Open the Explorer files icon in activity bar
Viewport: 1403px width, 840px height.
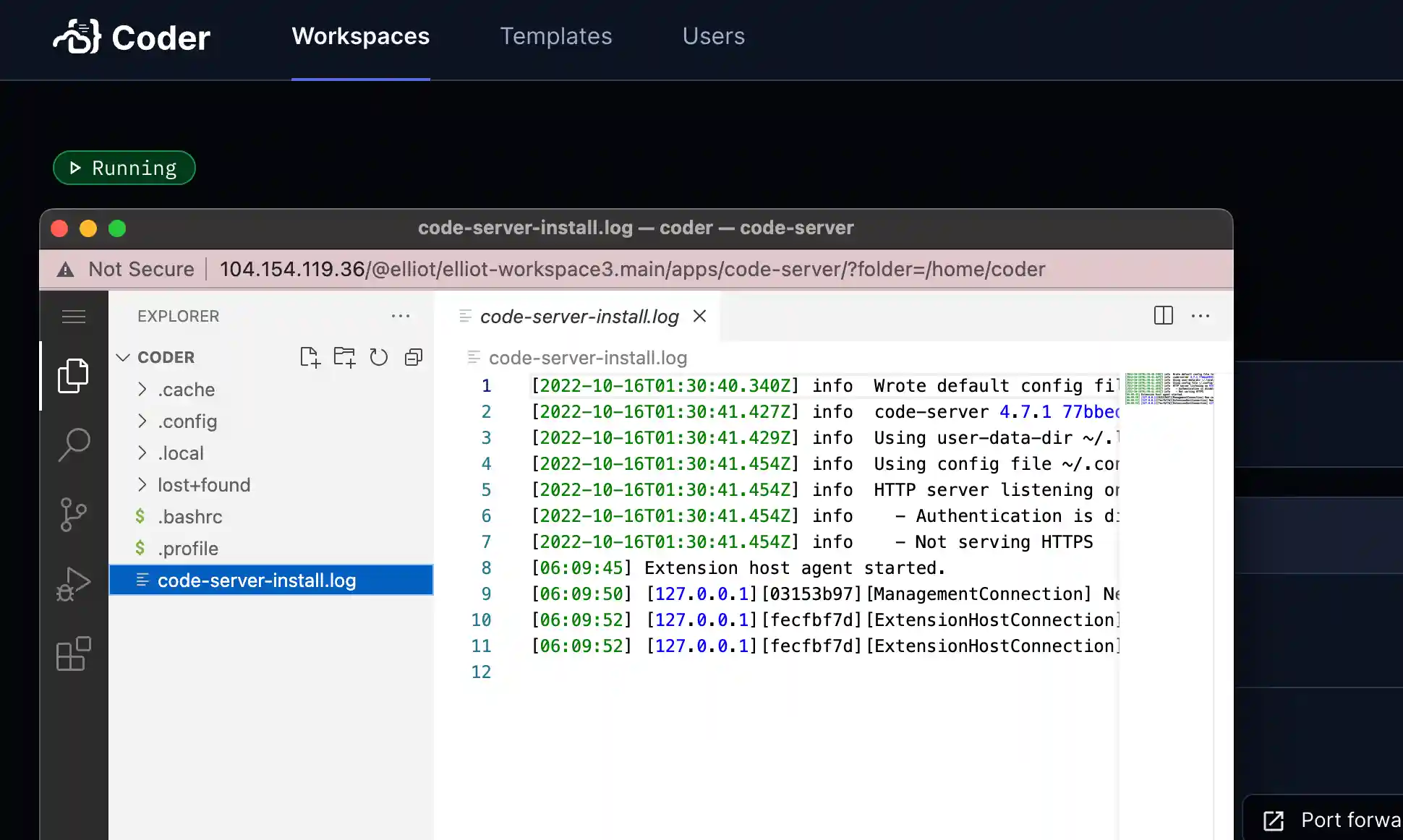(73, 375)
